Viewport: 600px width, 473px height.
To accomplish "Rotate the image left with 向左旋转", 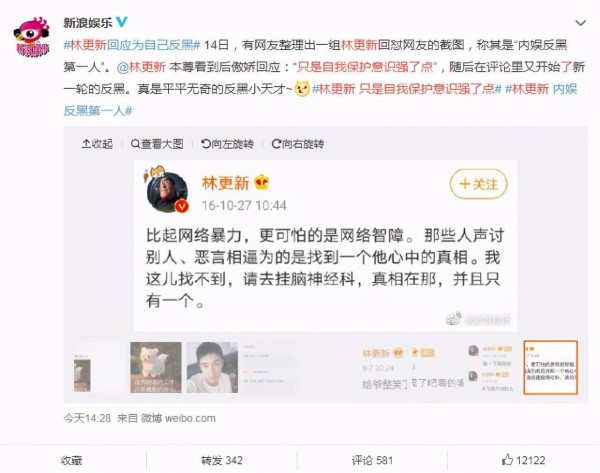I will [227, 144].
